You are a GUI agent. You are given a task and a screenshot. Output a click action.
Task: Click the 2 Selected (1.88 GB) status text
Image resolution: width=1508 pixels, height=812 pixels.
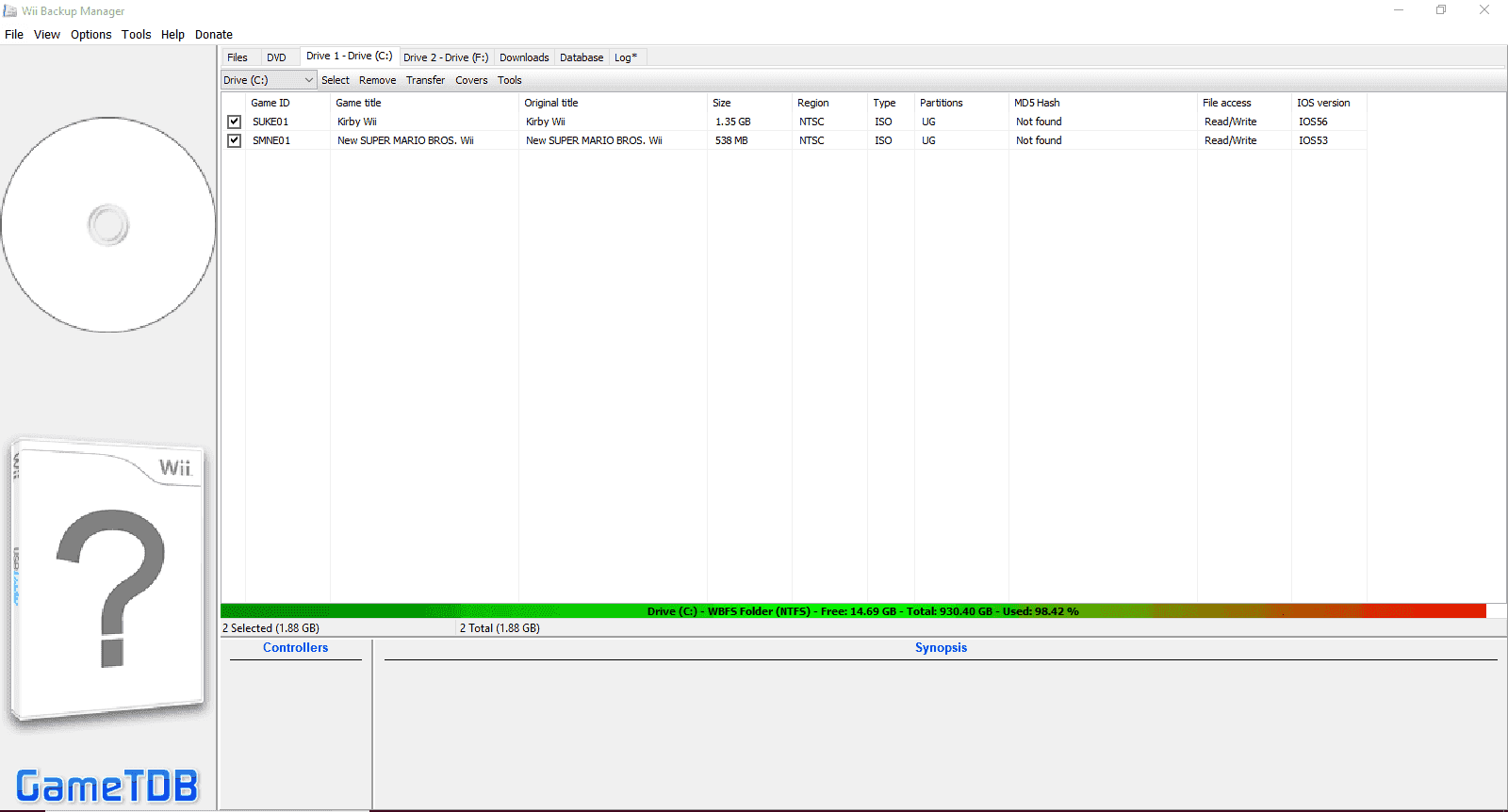270,628
